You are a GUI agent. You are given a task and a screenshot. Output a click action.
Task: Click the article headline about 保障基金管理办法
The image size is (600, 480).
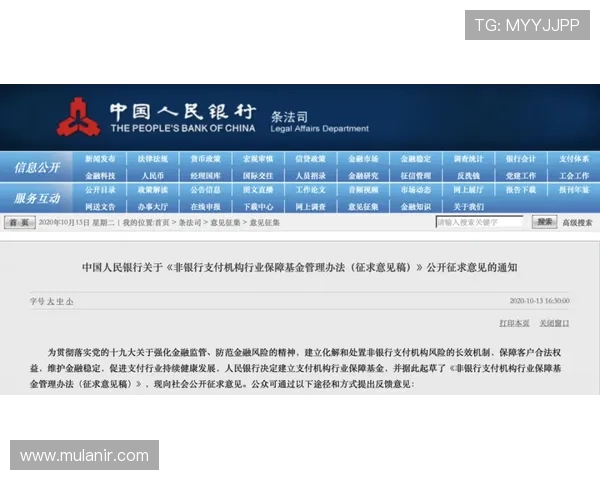pyautogui.click(x=300, y=267)
